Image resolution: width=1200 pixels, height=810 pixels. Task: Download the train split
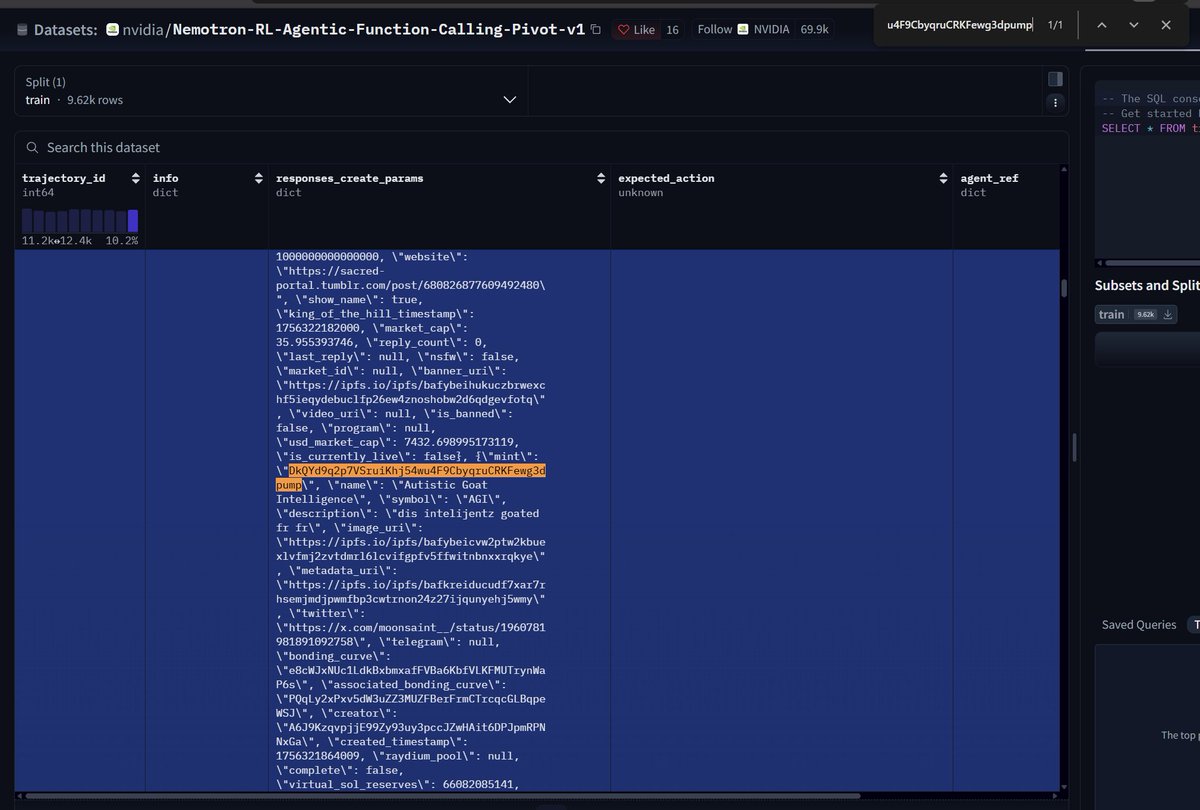point(1167,314)
